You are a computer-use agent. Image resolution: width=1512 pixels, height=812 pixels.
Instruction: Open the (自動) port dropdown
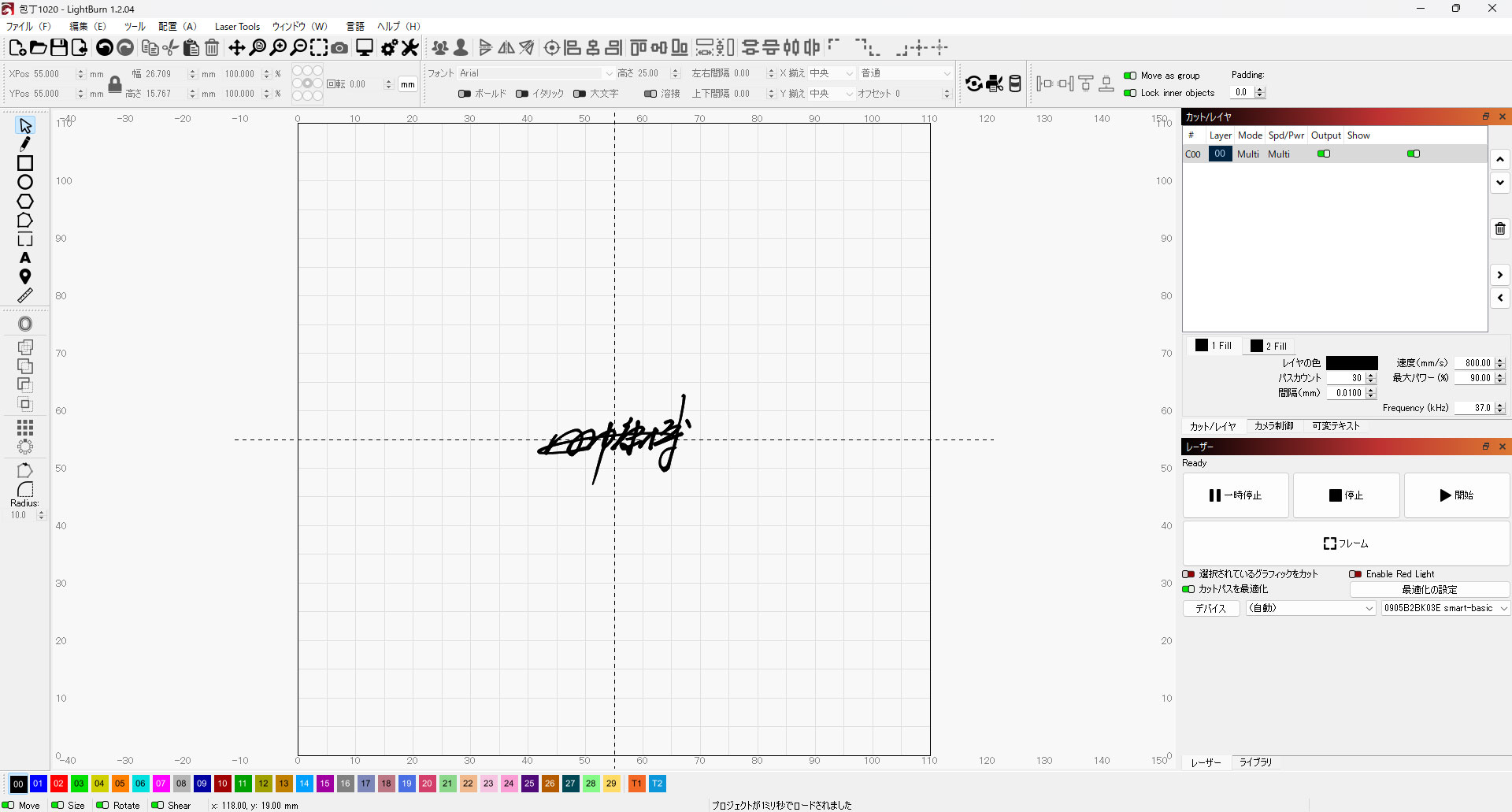click(1311, 608)
